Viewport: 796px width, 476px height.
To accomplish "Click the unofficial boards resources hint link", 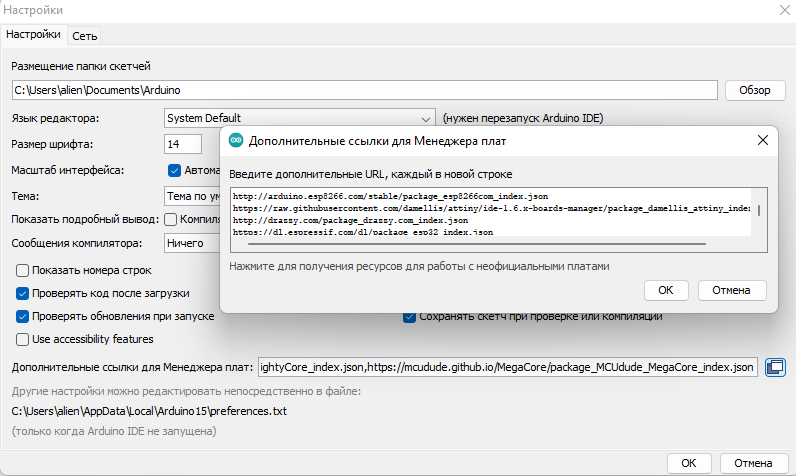I will tap(419, 266).
